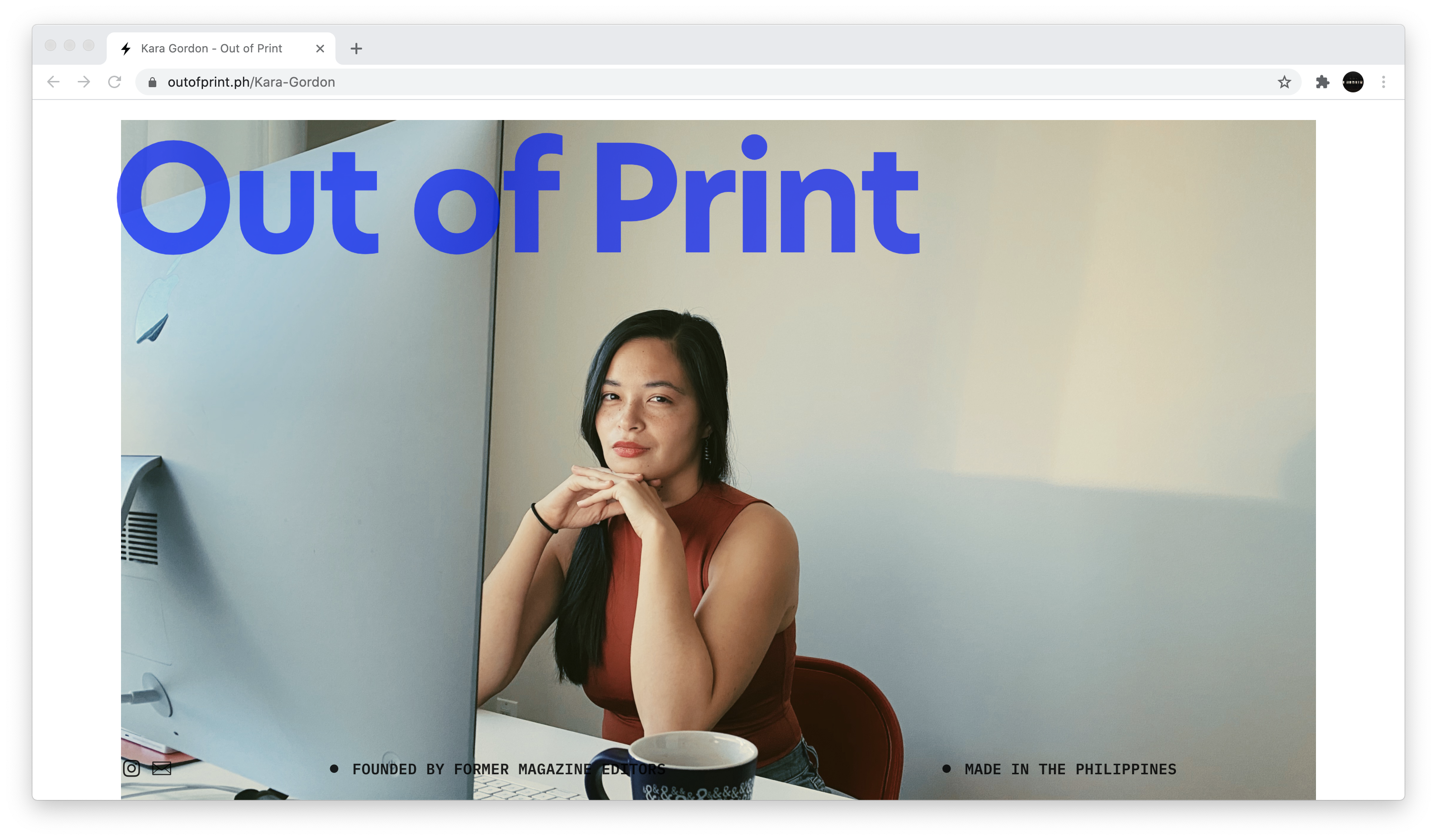Open the Extensions puzzle icon
Image resolution: width=1437 pixels, height=840 pixels.
coord(1322,82)
